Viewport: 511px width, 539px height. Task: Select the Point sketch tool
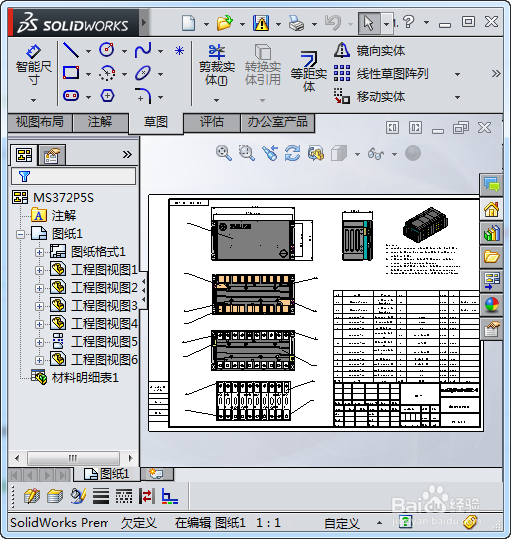coord(179,51)
